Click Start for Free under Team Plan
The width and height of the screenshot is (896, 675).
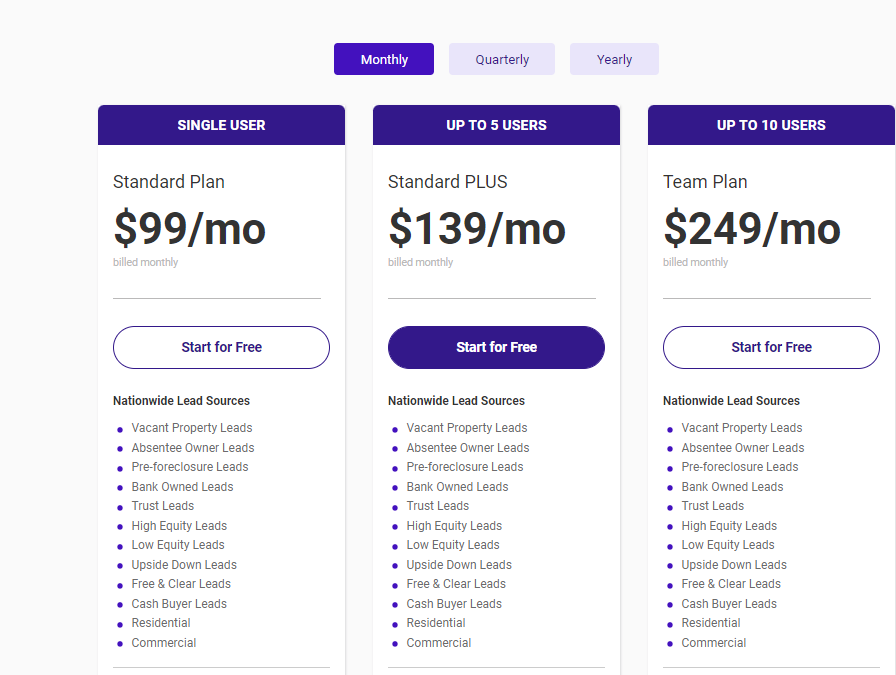coord(771,347)
